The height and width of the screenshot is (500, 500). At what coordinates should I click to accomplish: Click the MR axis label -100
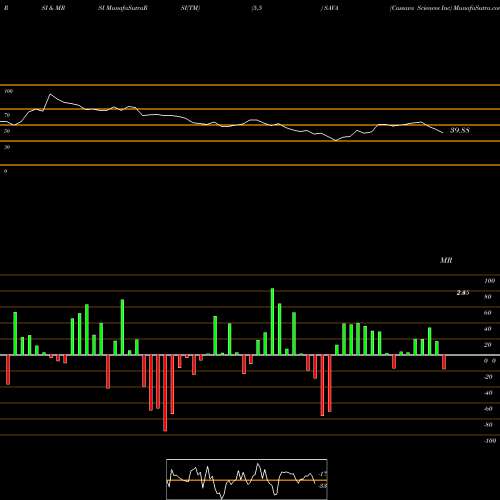click(490, 441)
